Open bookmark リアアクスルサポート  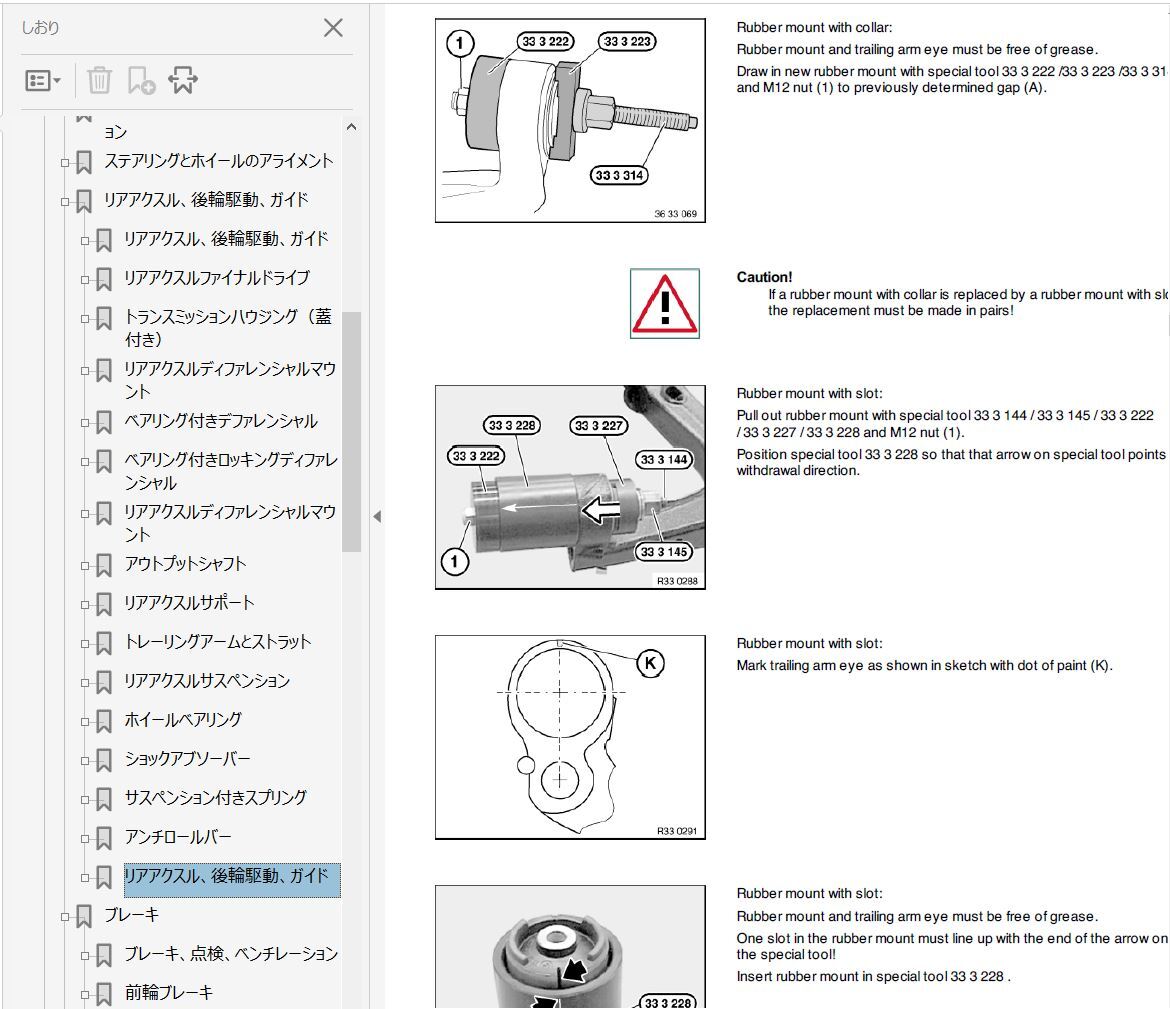point(190,603)
